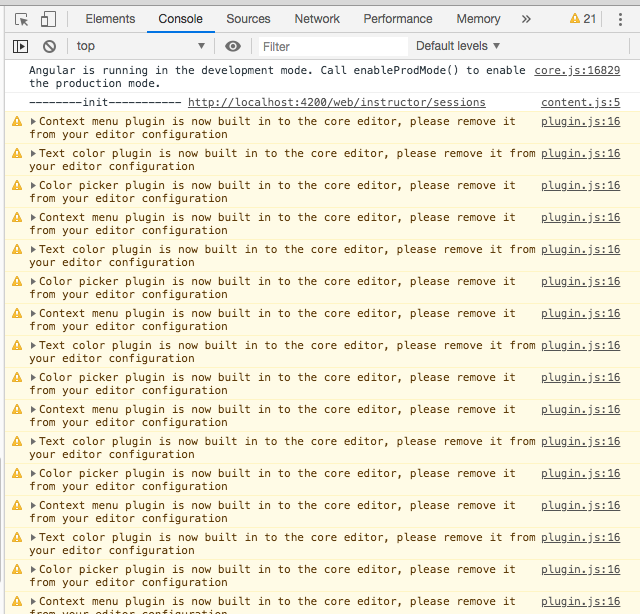Click the Angular development mode message text
640x614 pixels.
click(x=277, y=77)
